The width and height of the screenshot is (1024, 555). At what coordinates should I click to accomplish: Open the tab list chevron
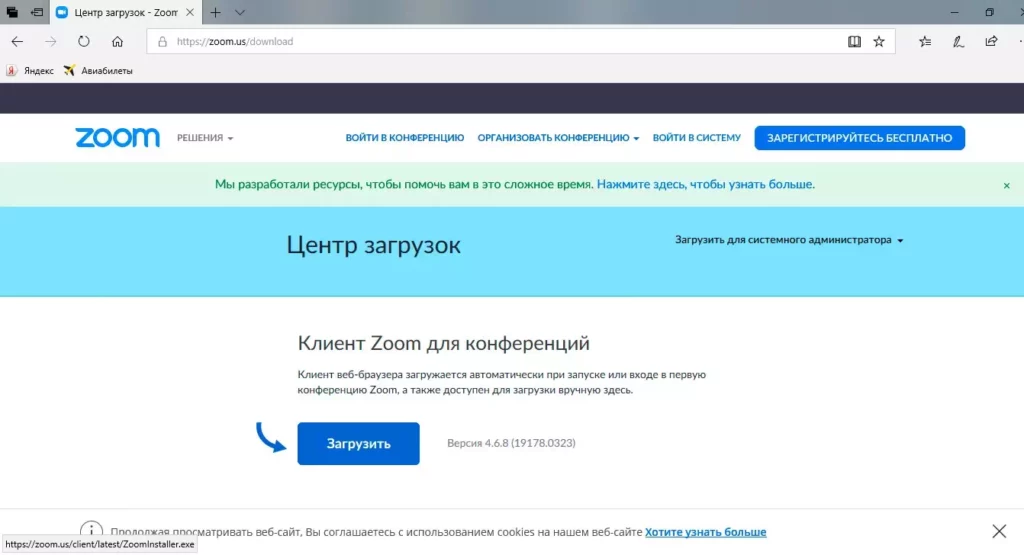[240, 12]
